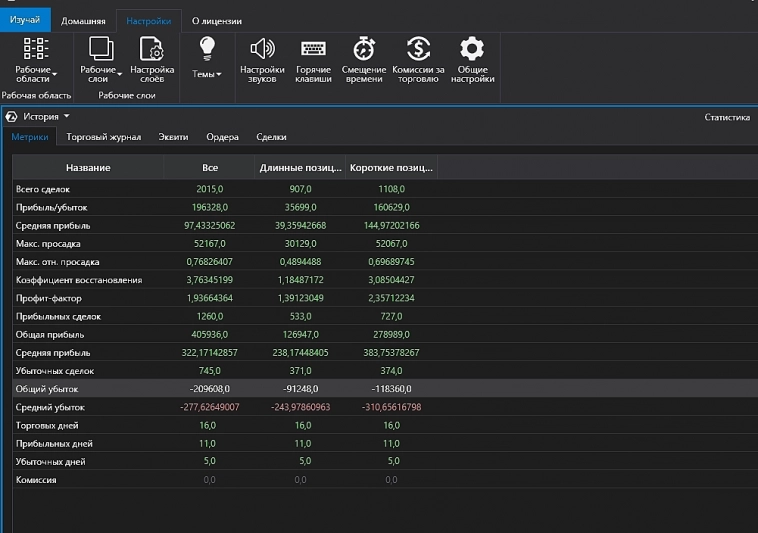Screen dimensions: 758x533
Task: Expand the История panel dropdown
Action: coord(67,117)
